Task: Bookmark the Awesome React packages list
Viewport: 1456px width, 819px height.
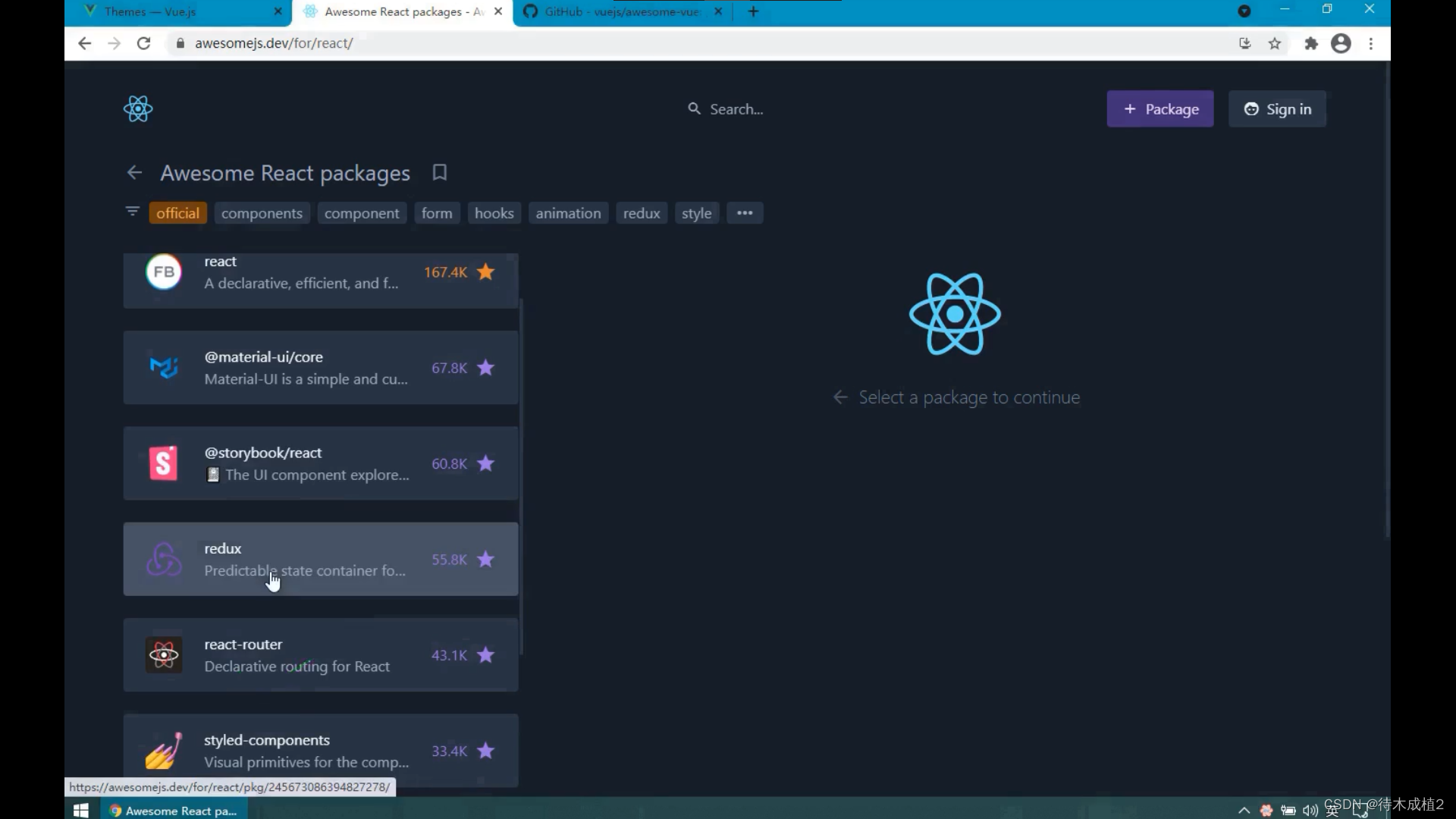Action: point(440,173)
